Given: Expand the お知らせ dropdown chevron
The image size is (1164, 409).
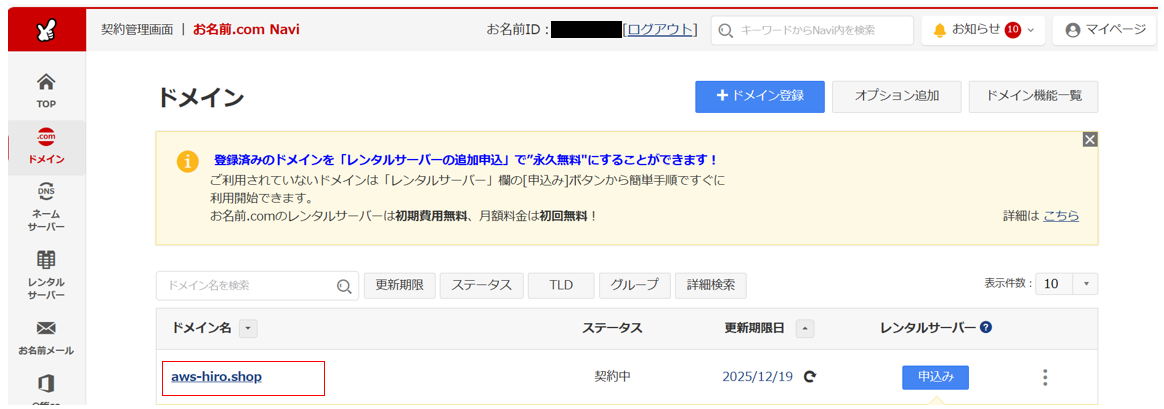Looking at the screenshot, I should tap(1031, 30).
